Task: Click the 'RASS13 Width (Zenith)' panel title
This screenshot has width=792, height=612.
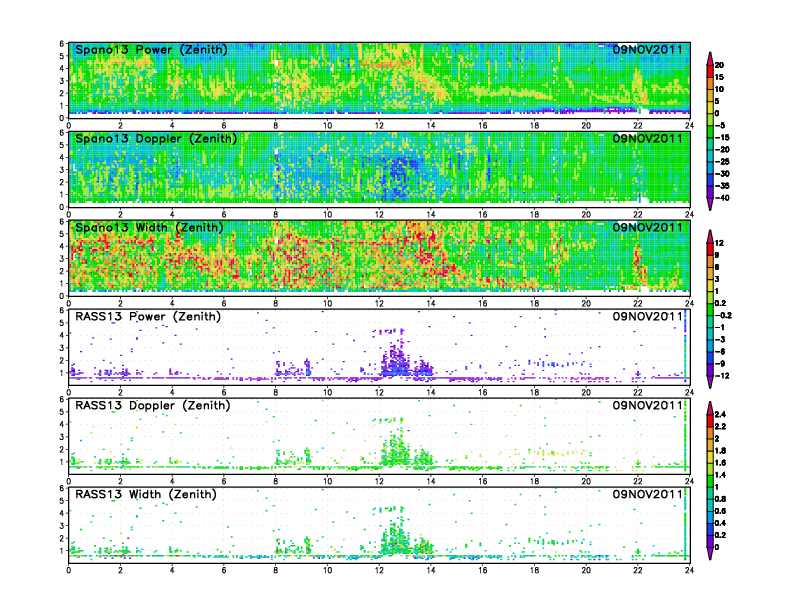Action: coord(146,494)
